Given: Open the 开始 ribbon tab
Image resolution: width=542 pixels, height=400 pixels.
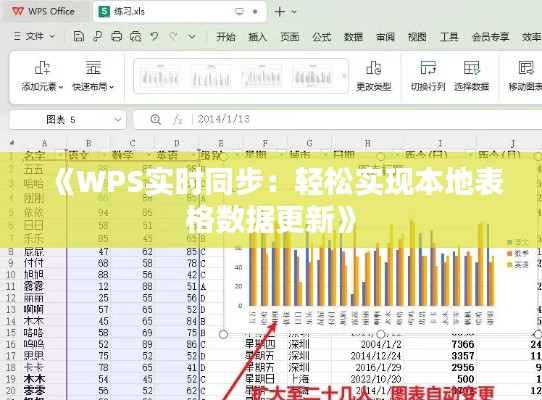Looking at the screenshot, I should pyautogui.click(x=226, y=37).
